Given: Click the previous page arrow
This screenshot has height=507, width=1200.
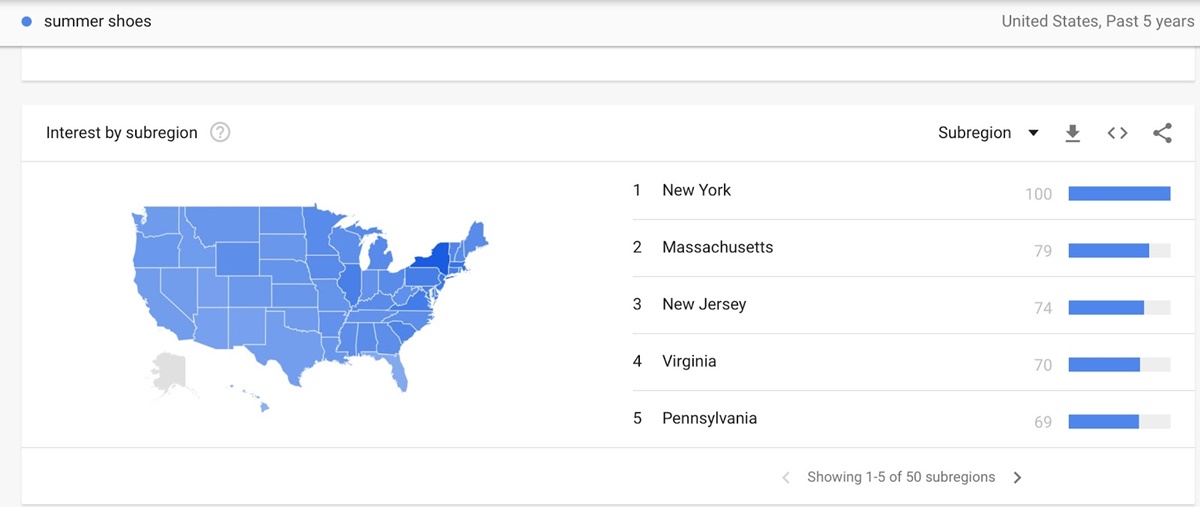Looking at the screenshot, I should [x=786, y=477].
